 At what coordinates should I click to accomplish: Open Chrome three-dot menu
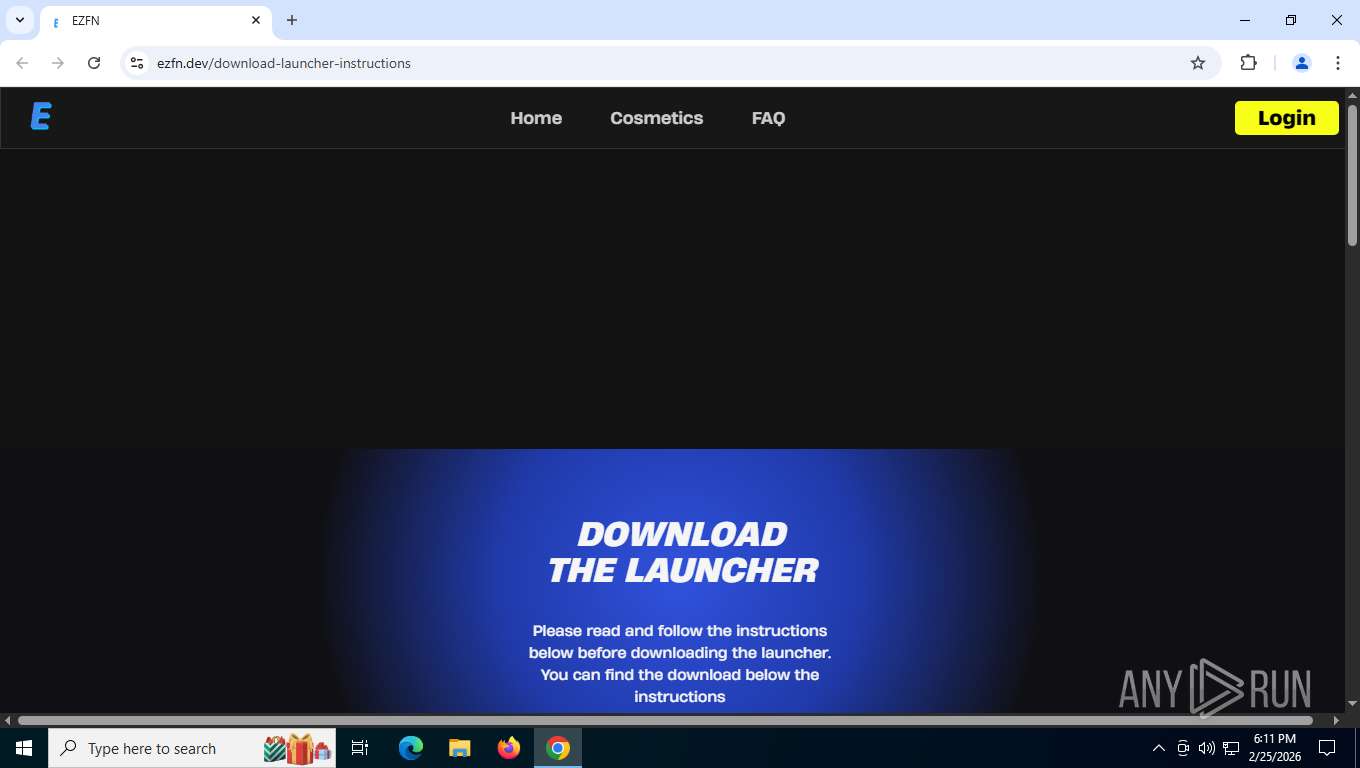(x=1338, y=63)
